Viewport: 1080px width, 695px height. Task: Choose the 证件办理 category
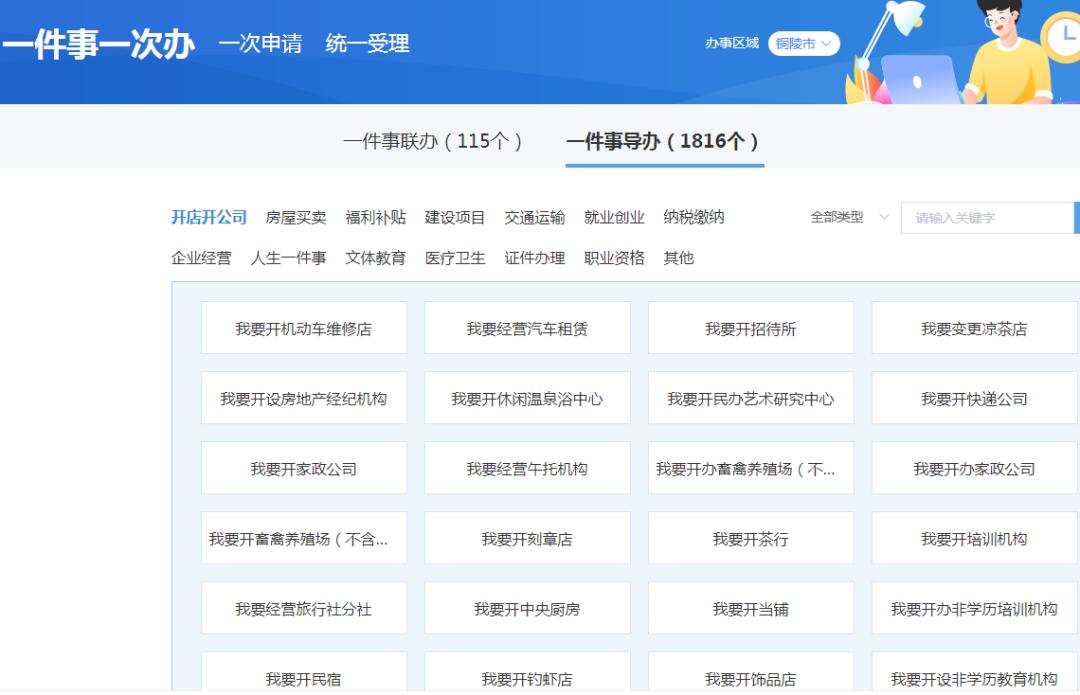[x=534, y=258]
